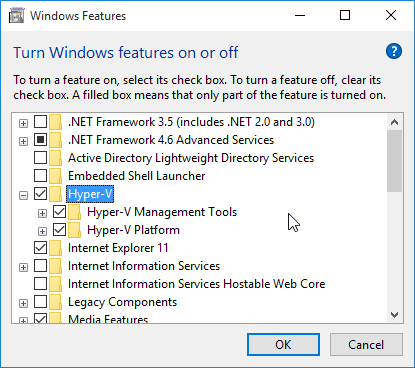This screenshot has width=415, height=368.
Task: Select the Hyper-V Platform label
Action: (133, 230)
